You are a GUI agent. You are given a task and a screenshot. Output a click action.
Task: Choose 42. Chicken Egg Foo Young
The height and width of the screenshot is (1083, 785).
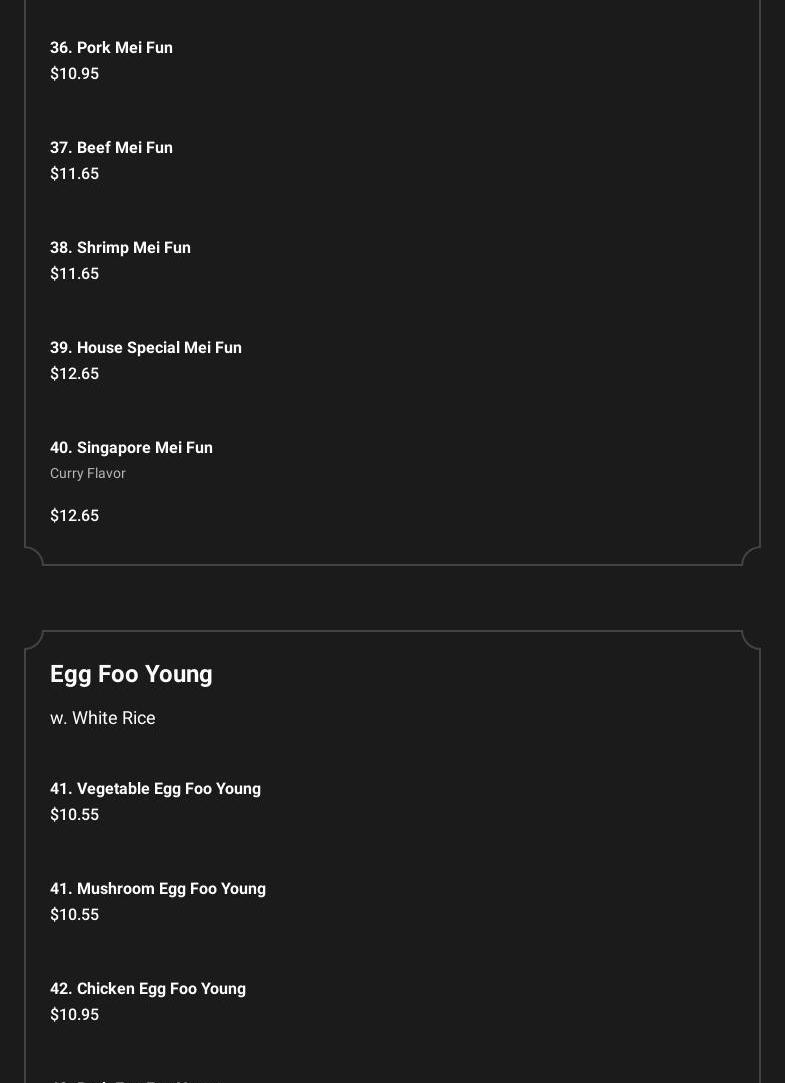(148, 989)
